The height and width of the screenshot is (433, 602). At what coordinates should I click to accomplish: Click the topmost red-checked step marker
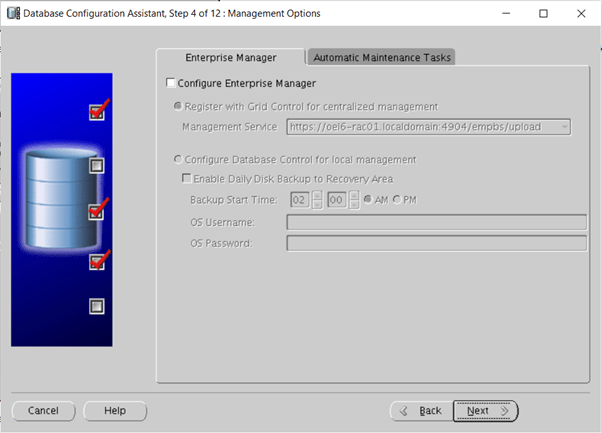coord(97,112)
